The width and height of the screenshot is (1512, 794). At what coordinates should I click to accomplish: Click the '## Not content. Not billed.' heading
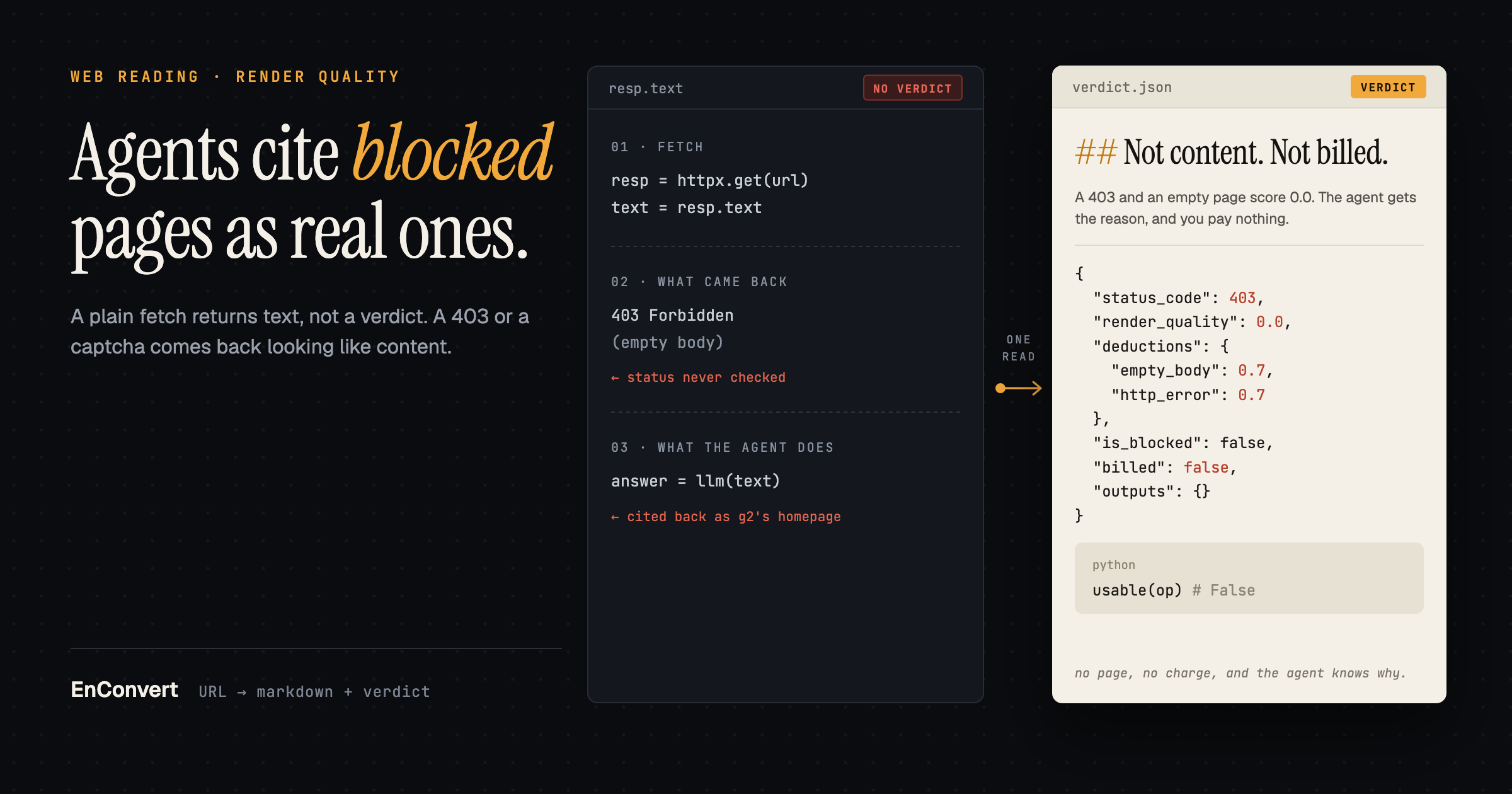click(1231, 152)
